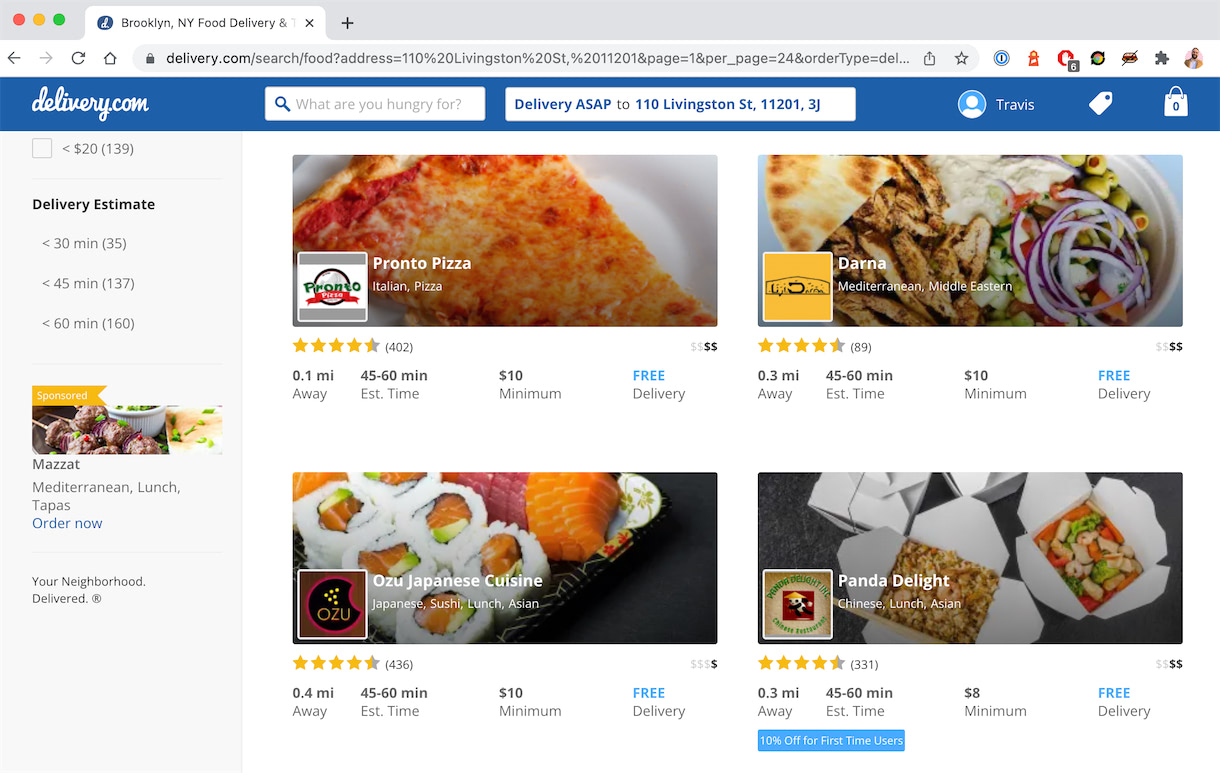Click Order now for Mazzat

(67, 523)
